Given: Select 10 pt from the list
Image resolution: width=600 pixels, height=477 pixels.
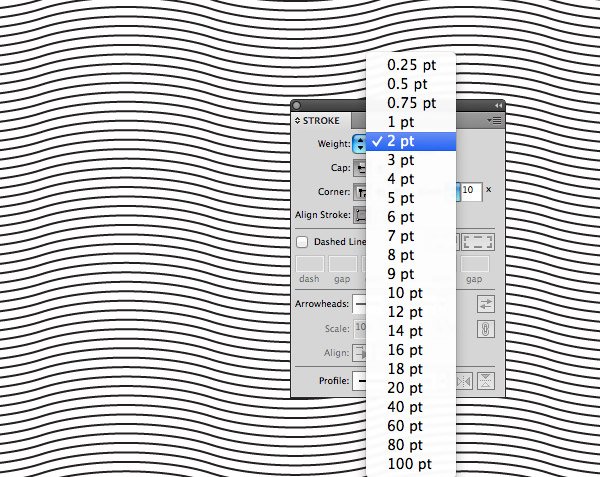Looking at the screenshot, I should tap(411, 293).
